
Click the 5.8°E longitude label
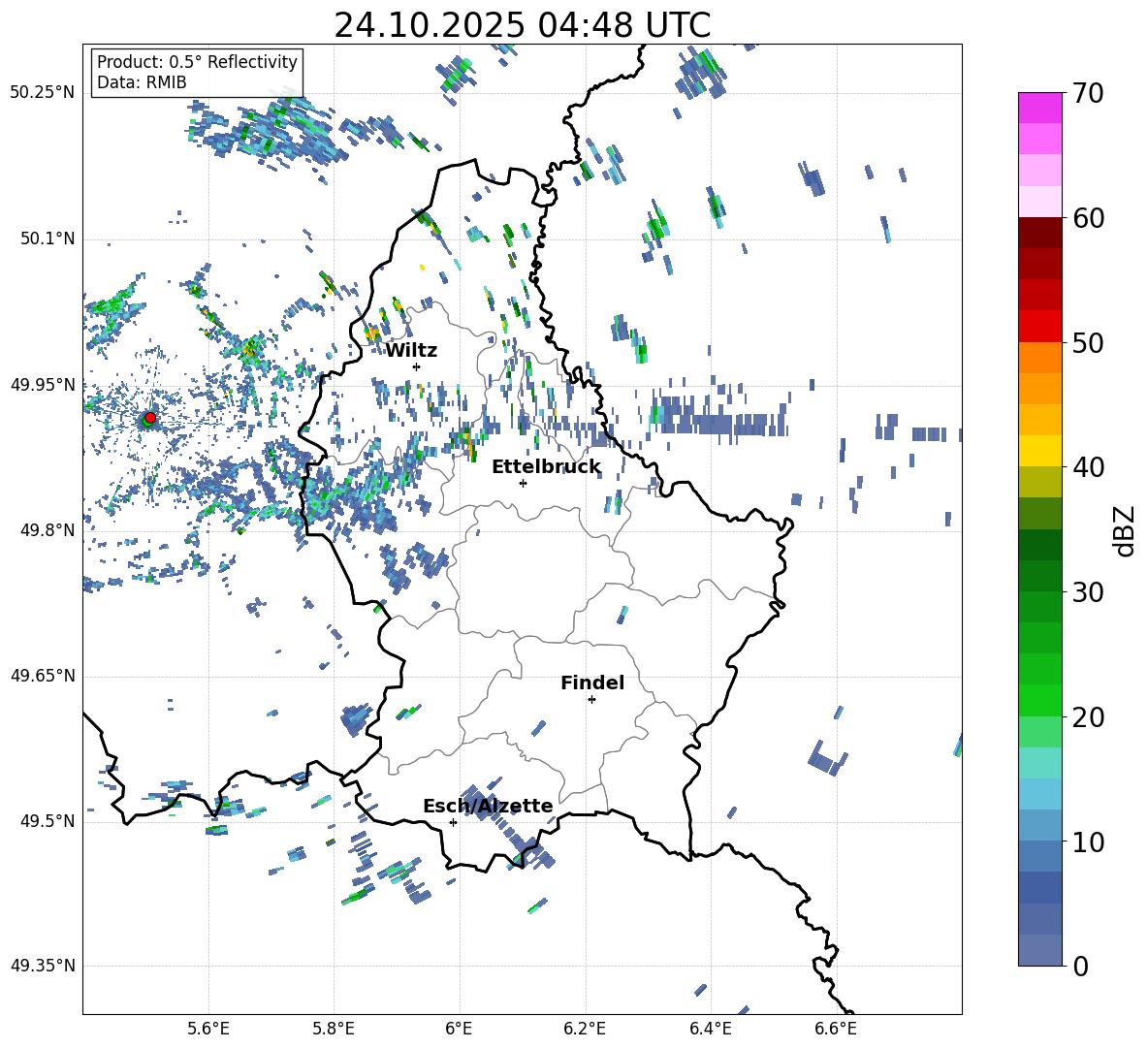334,1029
